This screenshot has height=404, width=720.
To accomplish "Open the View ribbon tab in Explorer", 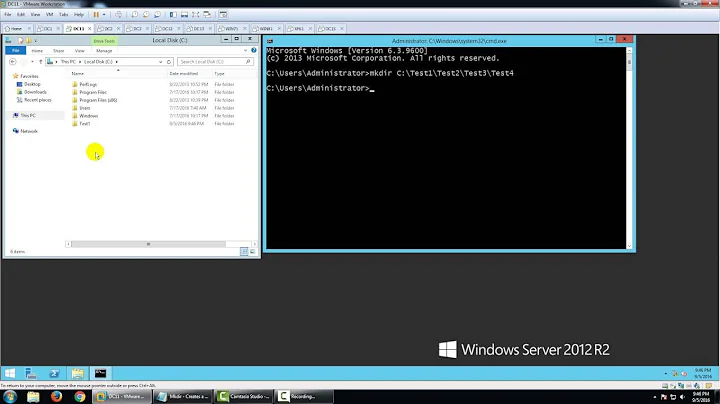I will [79, 50].
